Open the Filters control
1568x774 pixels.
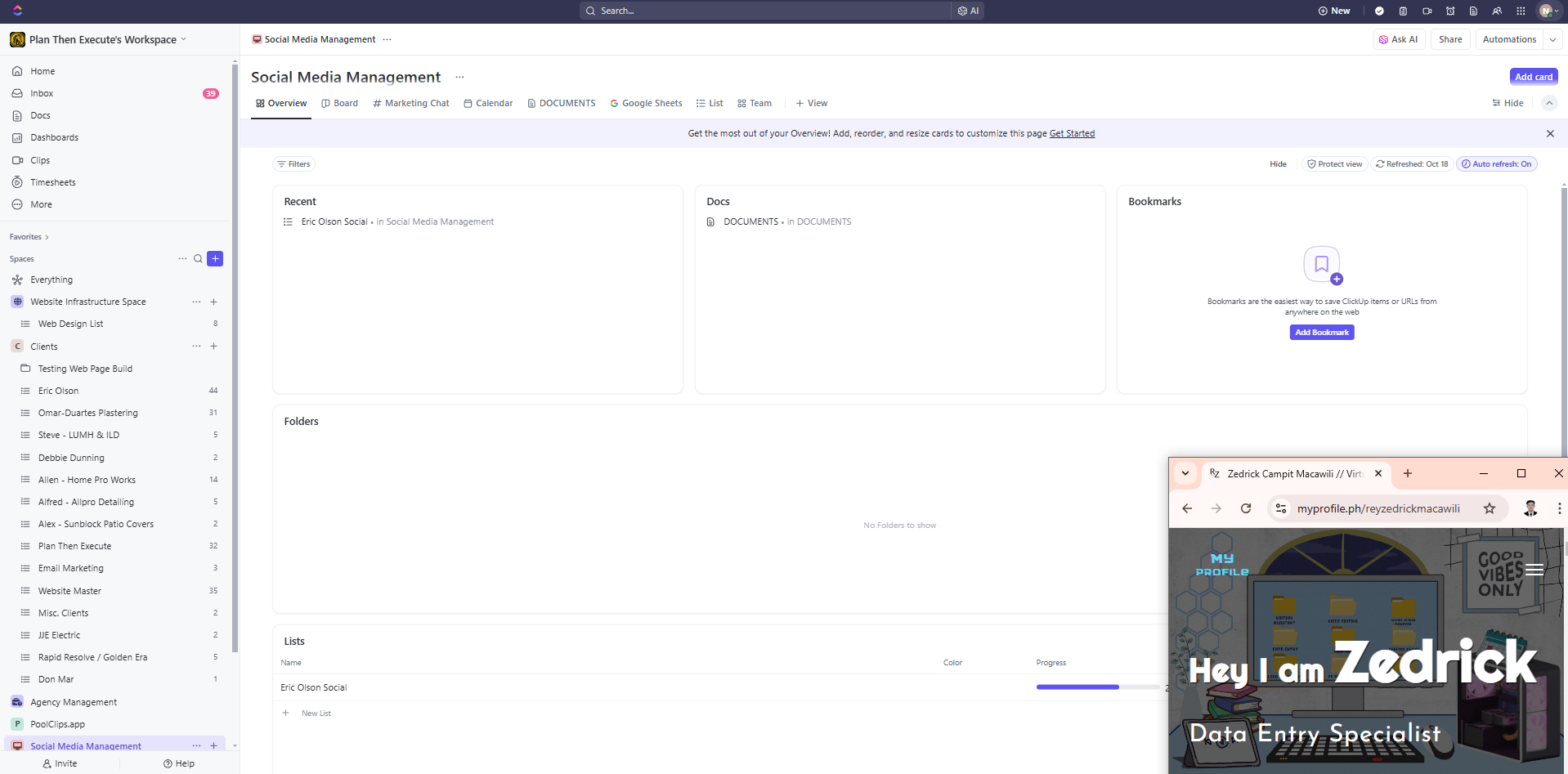coord(294,164)
